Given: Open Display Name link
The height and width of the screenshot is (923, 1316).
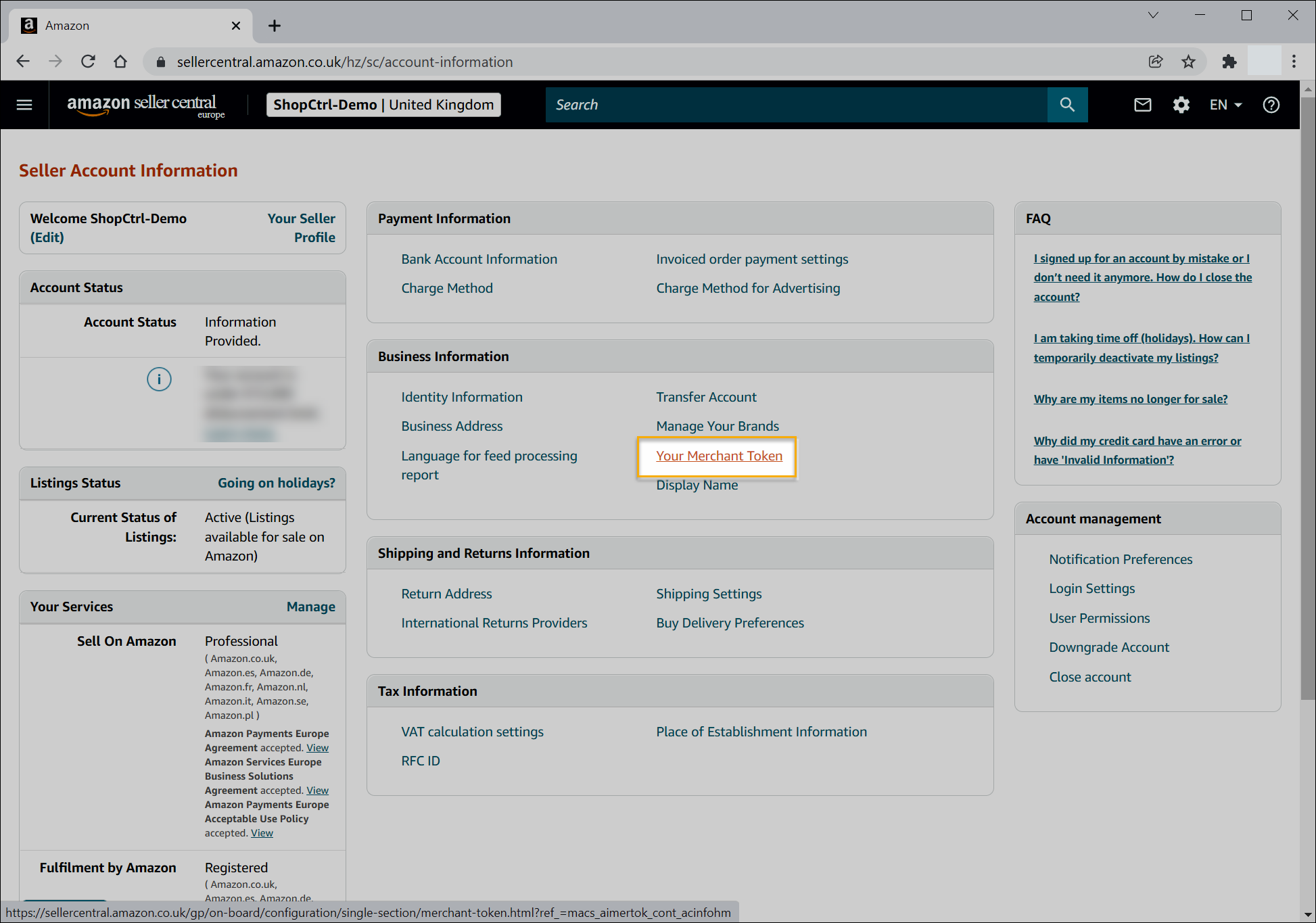Looking at the screenshot, I should point(697,485).
